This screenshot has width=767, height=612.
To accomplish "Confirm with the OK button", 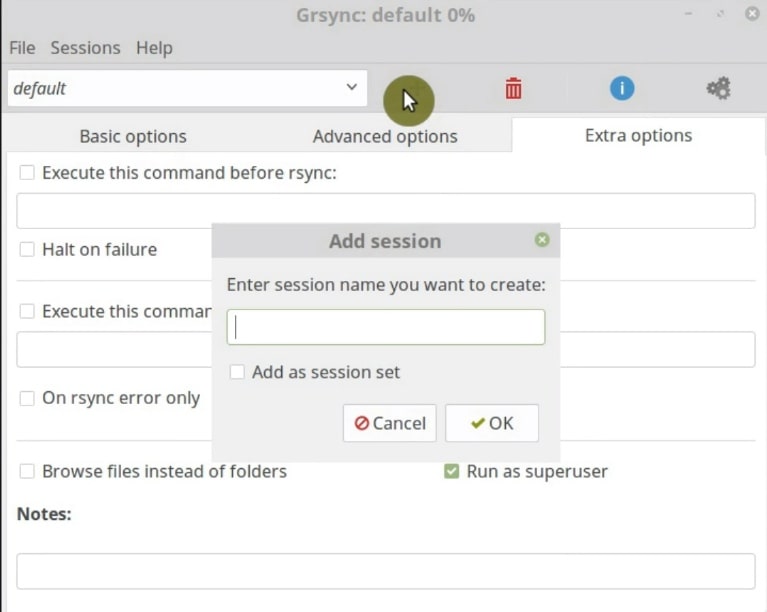I will [492, 423].
